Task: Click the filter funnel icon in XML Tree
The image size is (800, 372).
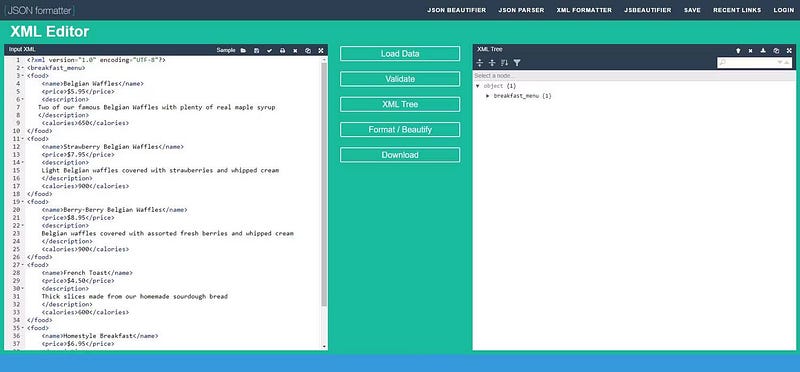Action: tap(517, 63)
